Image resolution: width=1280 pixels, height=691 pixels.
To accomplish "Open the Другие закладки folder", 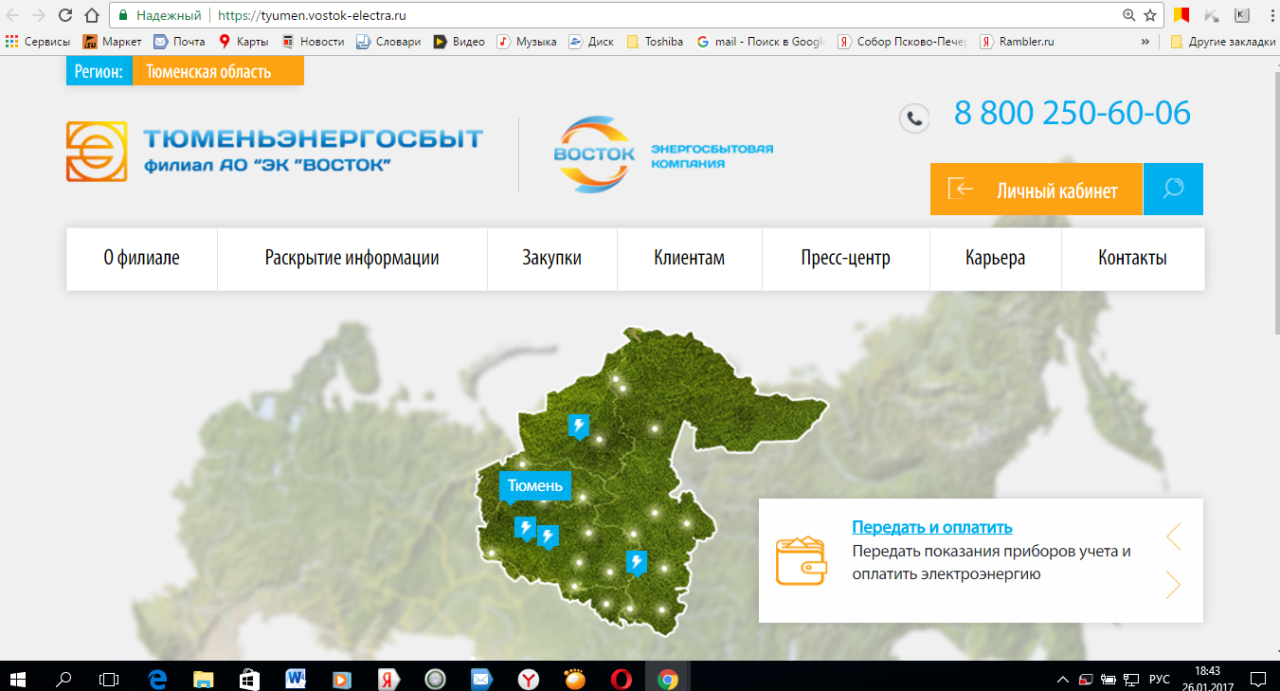I will [1222, 42].
